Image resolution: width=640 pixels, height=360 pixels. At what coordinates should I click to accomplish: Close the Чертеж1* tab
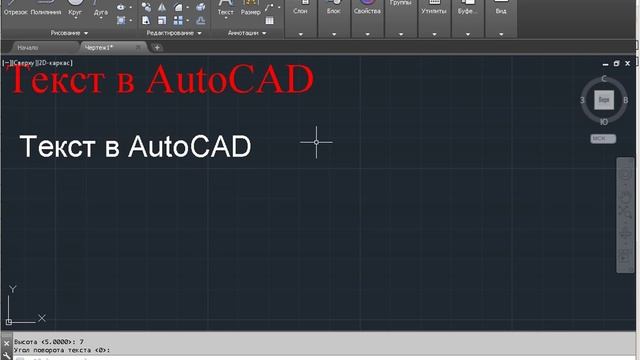click(x=138, y=48)
